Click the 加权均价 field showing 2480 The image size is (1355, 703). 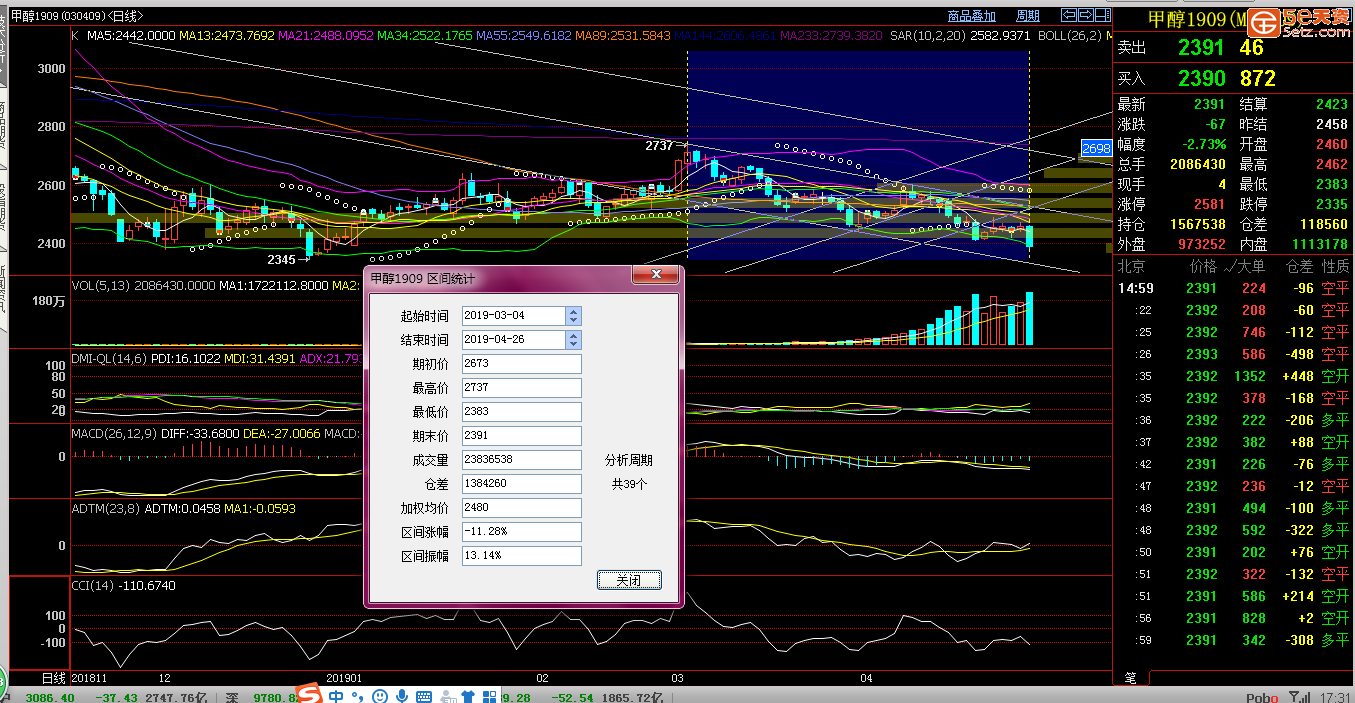click(x=521, y=508)
